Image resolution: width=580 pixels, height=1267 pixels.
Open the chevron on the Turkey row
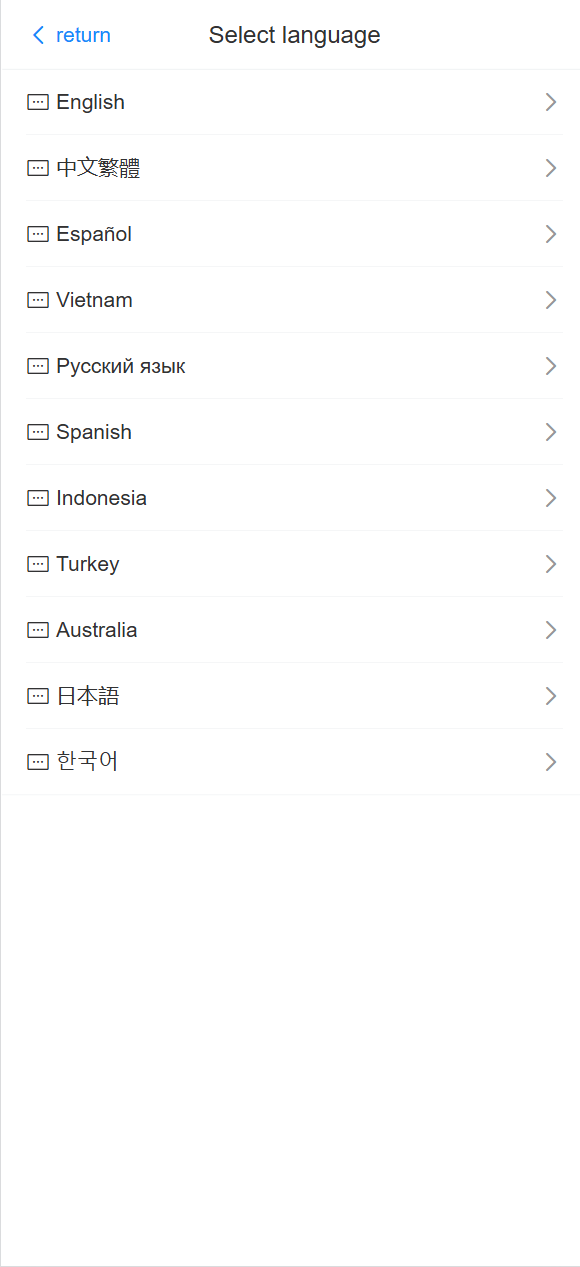coord(550,564)
